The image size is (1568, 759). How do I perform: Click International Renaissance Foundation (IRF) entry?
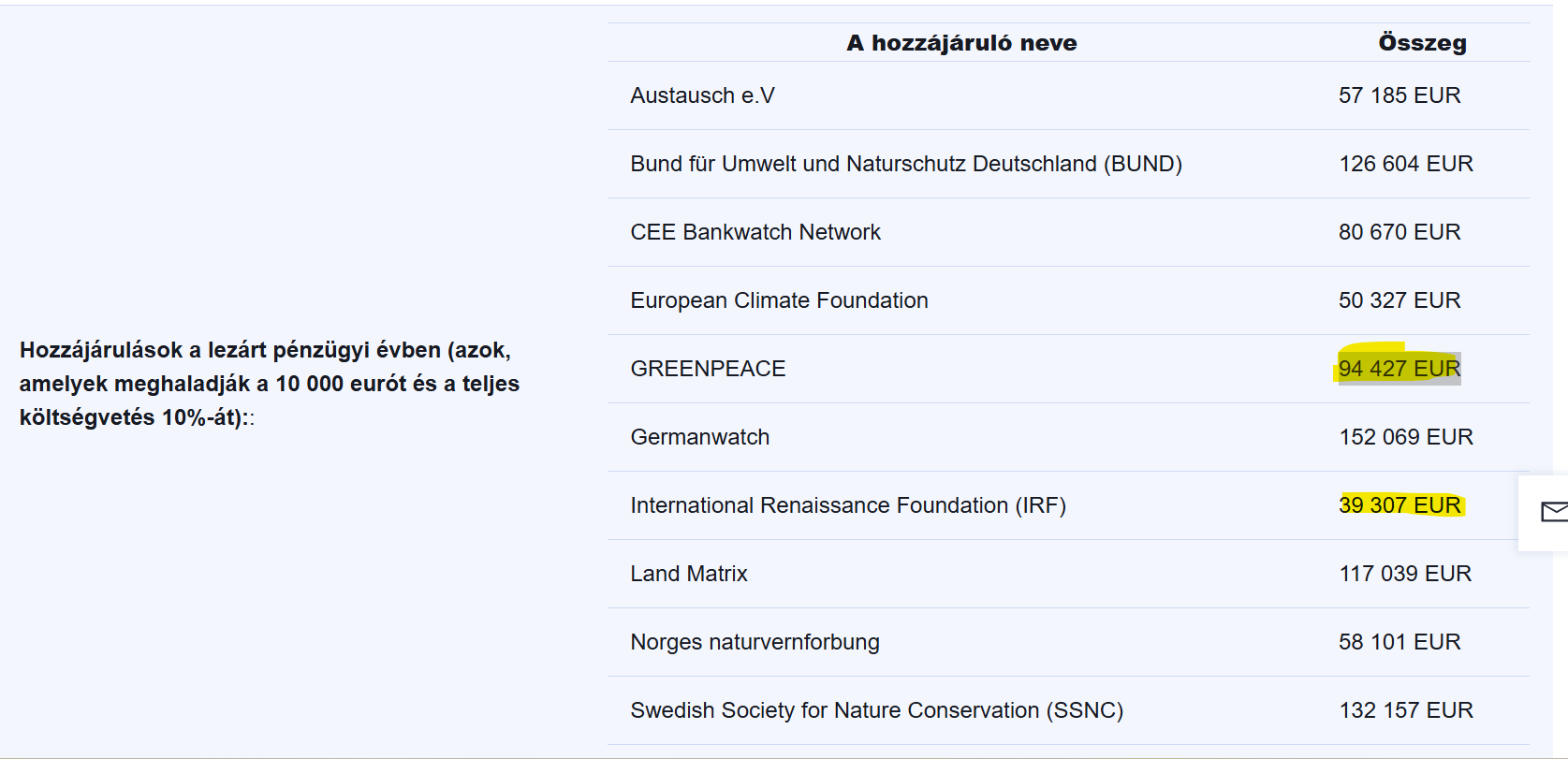click(x=848, y=505)
